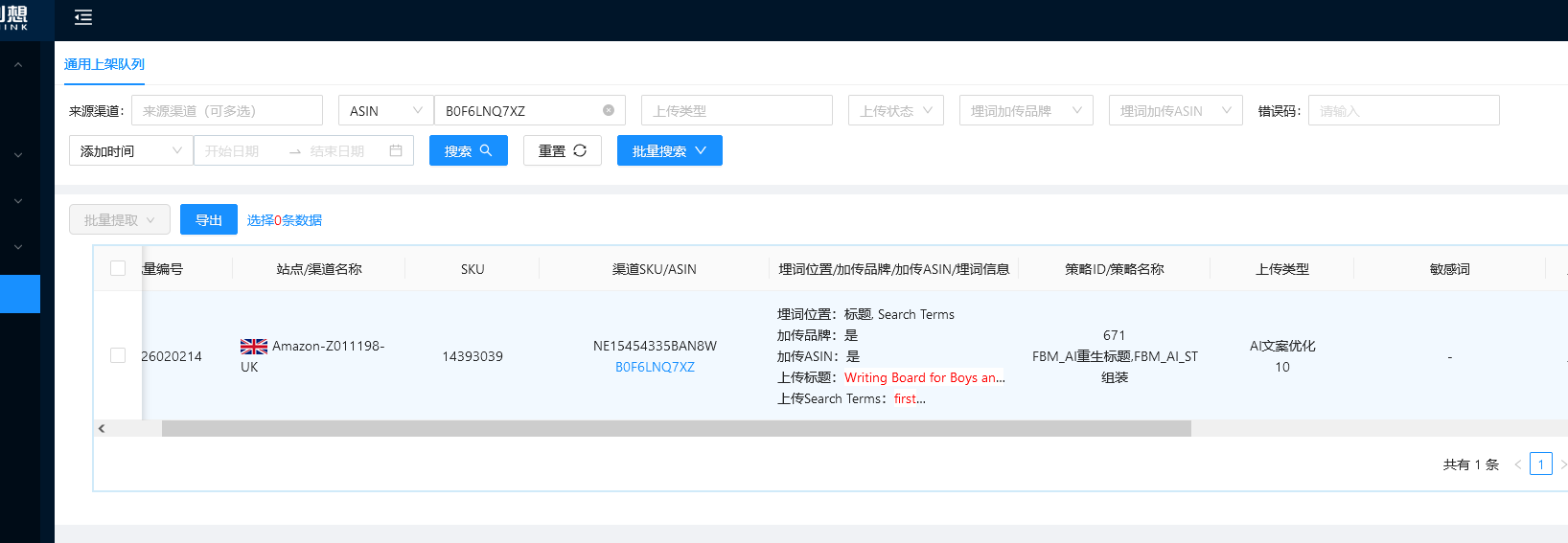Switch to the 通用上架队列 tab

pos(104,64)
